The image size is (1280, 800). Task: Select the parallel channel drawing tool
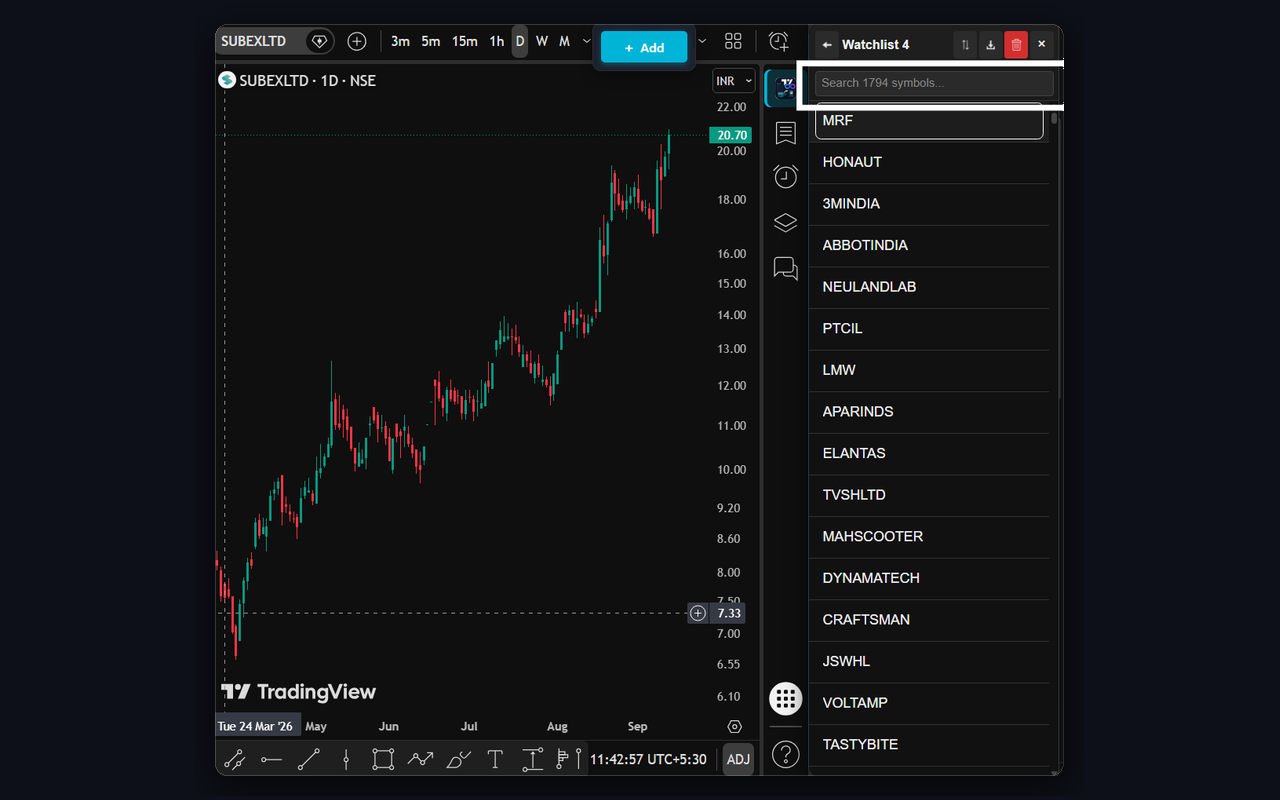tap(234, 760)
